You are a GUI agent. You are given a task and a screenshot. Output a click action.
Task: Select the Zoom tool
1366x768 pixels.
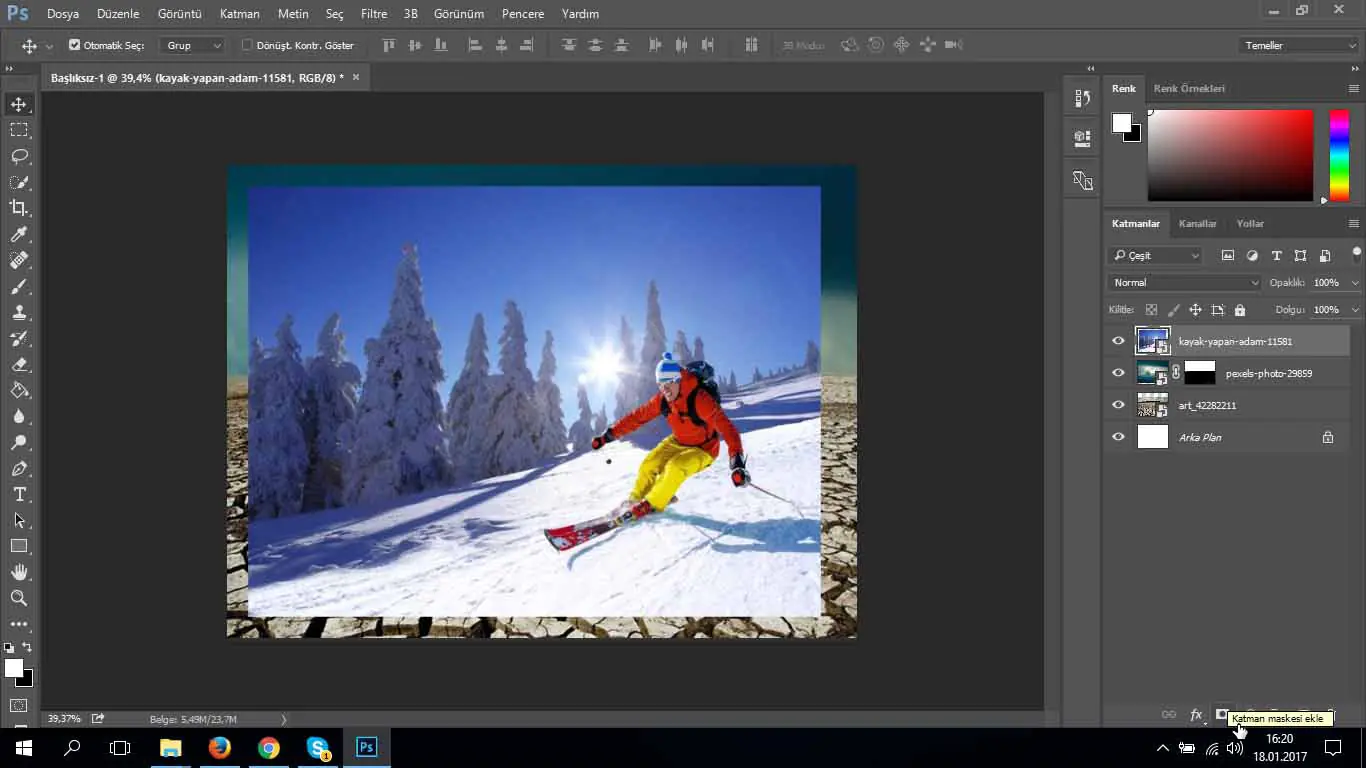click(x=19, y=598)
